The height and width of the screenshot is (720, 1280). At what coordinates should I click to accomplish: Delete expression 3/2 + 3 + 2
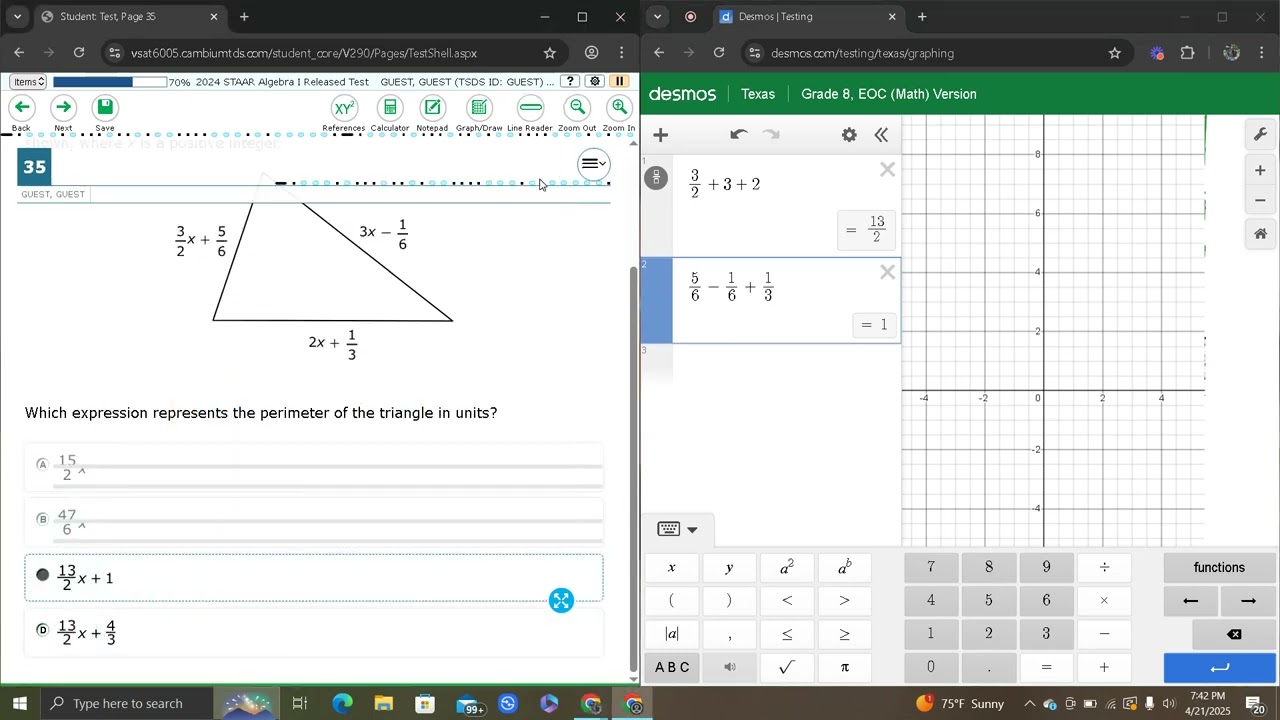point(887,170)
